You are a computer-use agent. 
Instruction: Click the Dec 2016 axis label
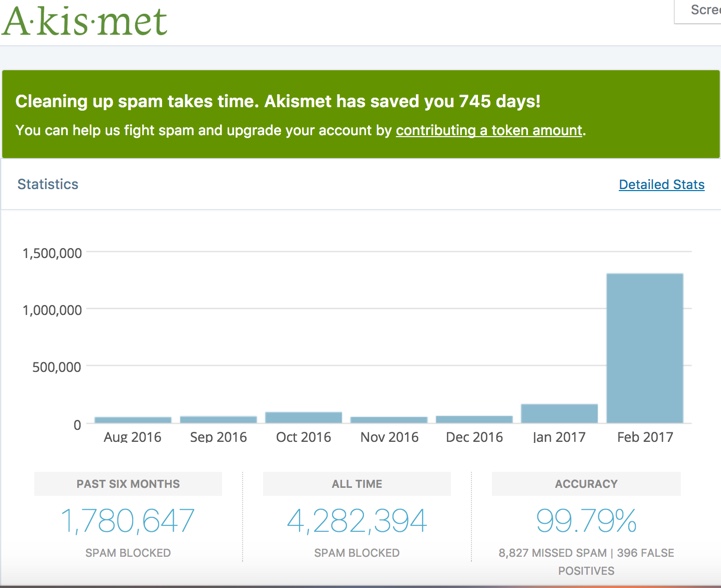474,437
